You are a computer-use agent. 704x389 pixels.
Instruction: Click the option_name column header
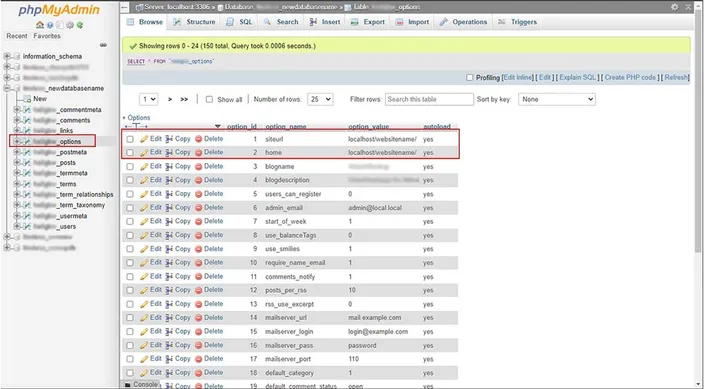pyautogui.click(x=286, y=127)
